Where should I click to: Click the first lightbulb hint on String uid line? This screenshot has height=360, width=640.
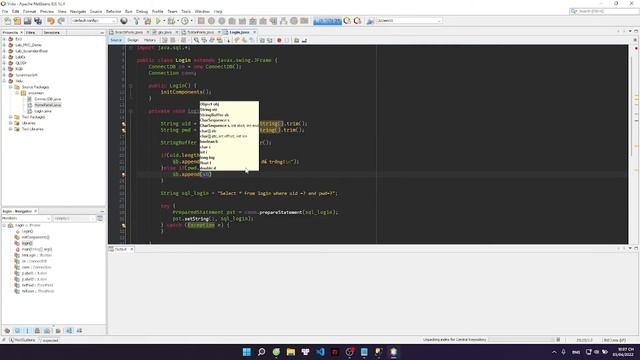click(123, 124)
